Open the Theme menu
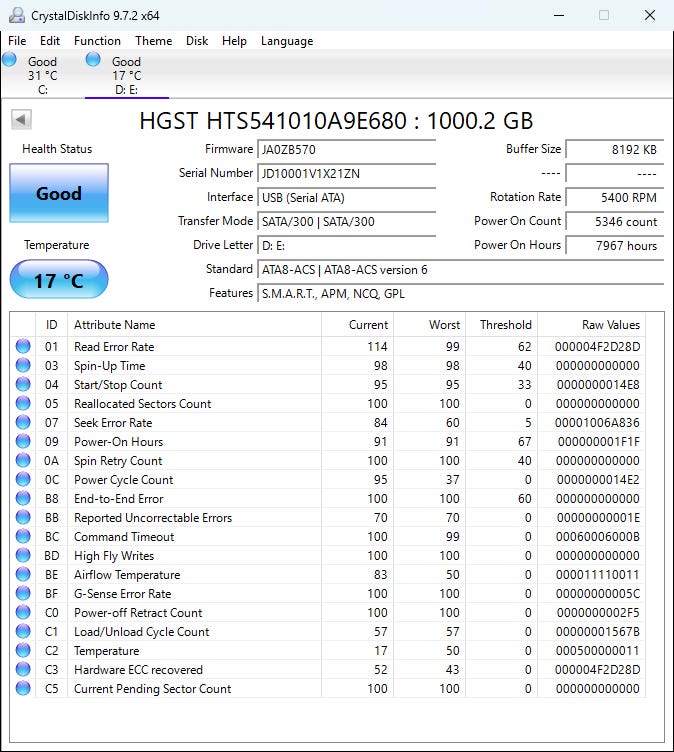The image size is (674, 752). pyautogui.click(x=153, y=41)
